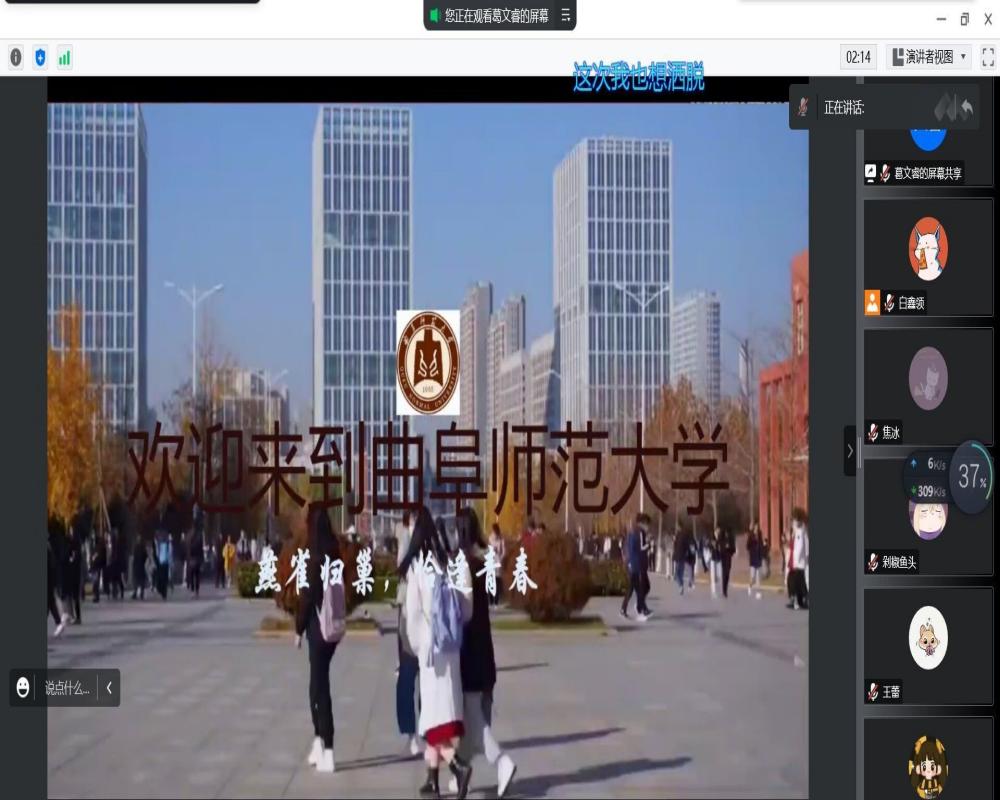This screenshot has height=800, width=1000.
Task: Open the emoji smiley icon in chat box
Action: click(23, 688)
